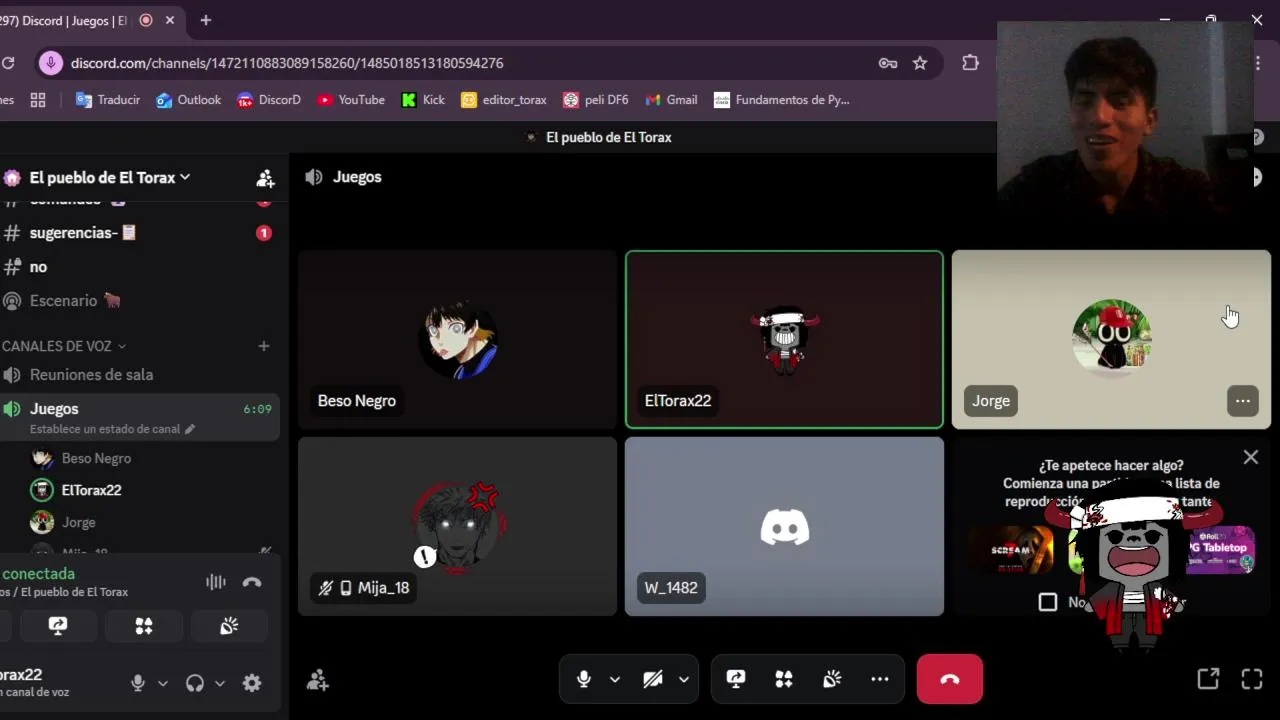
Task: Open editor_torax bookmark
Action: click(x=504, y=100)
